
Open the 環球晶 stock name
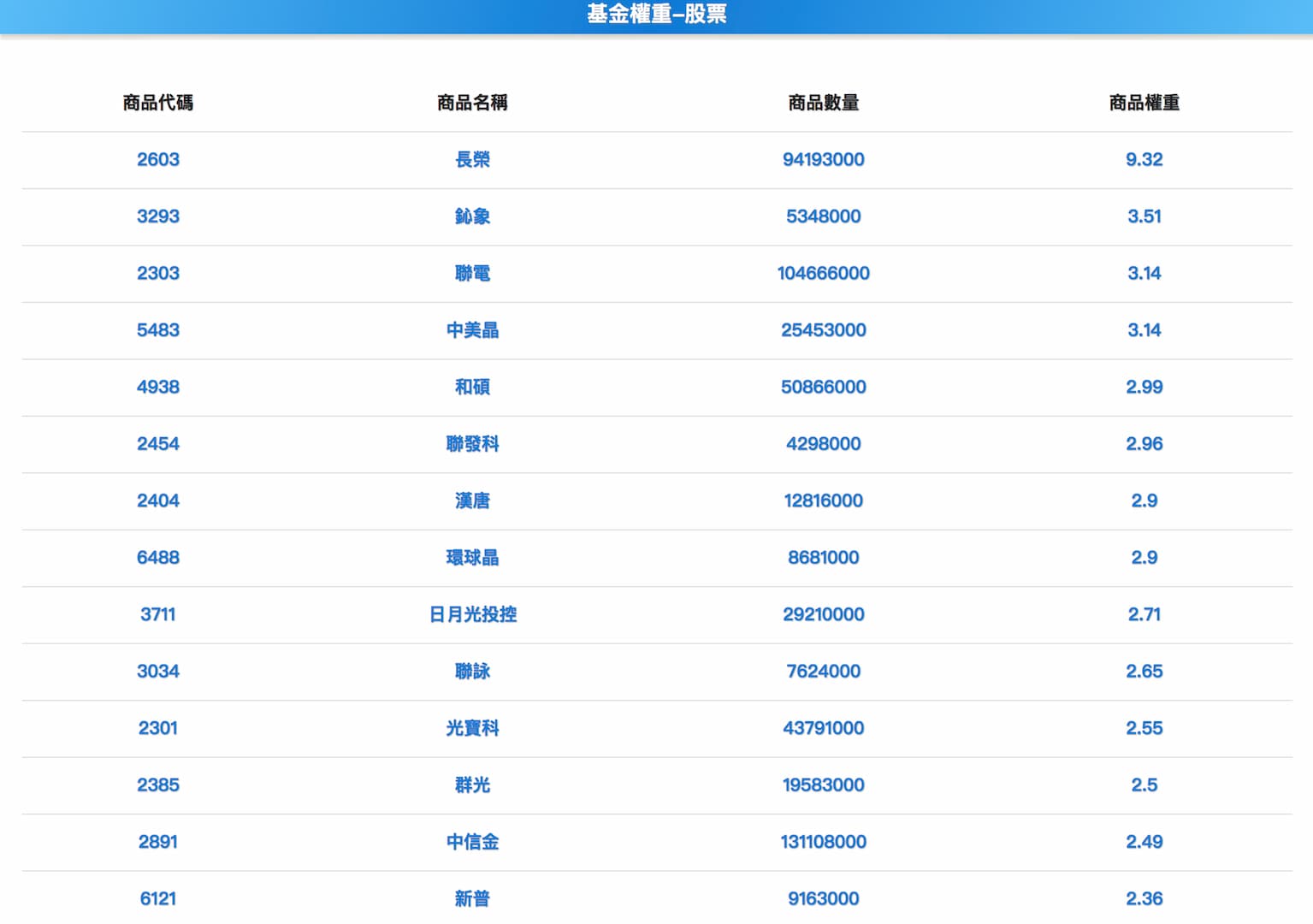coord(472,558)
